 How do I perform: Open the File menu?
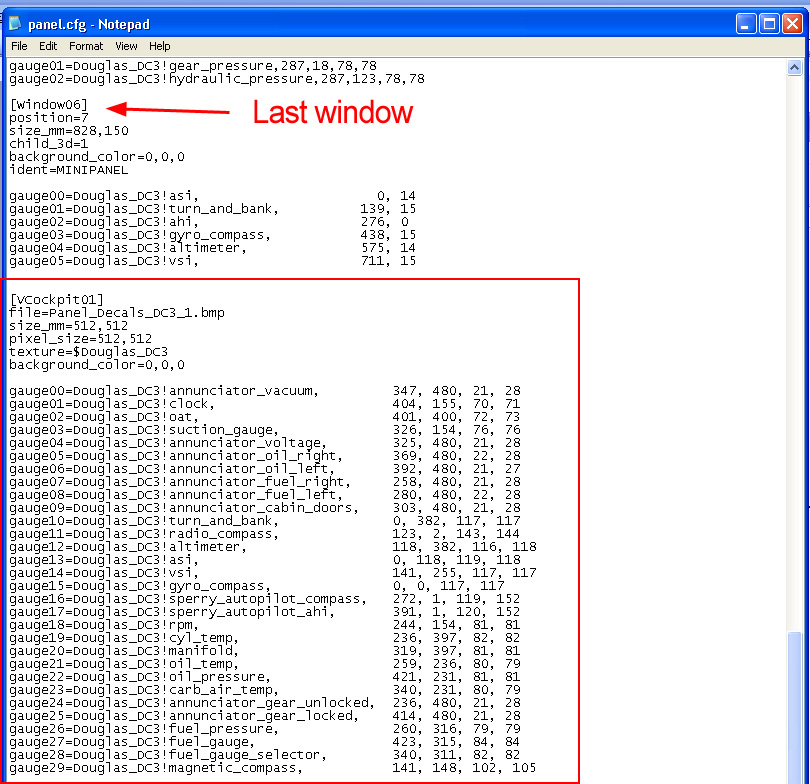coord(19,46)
